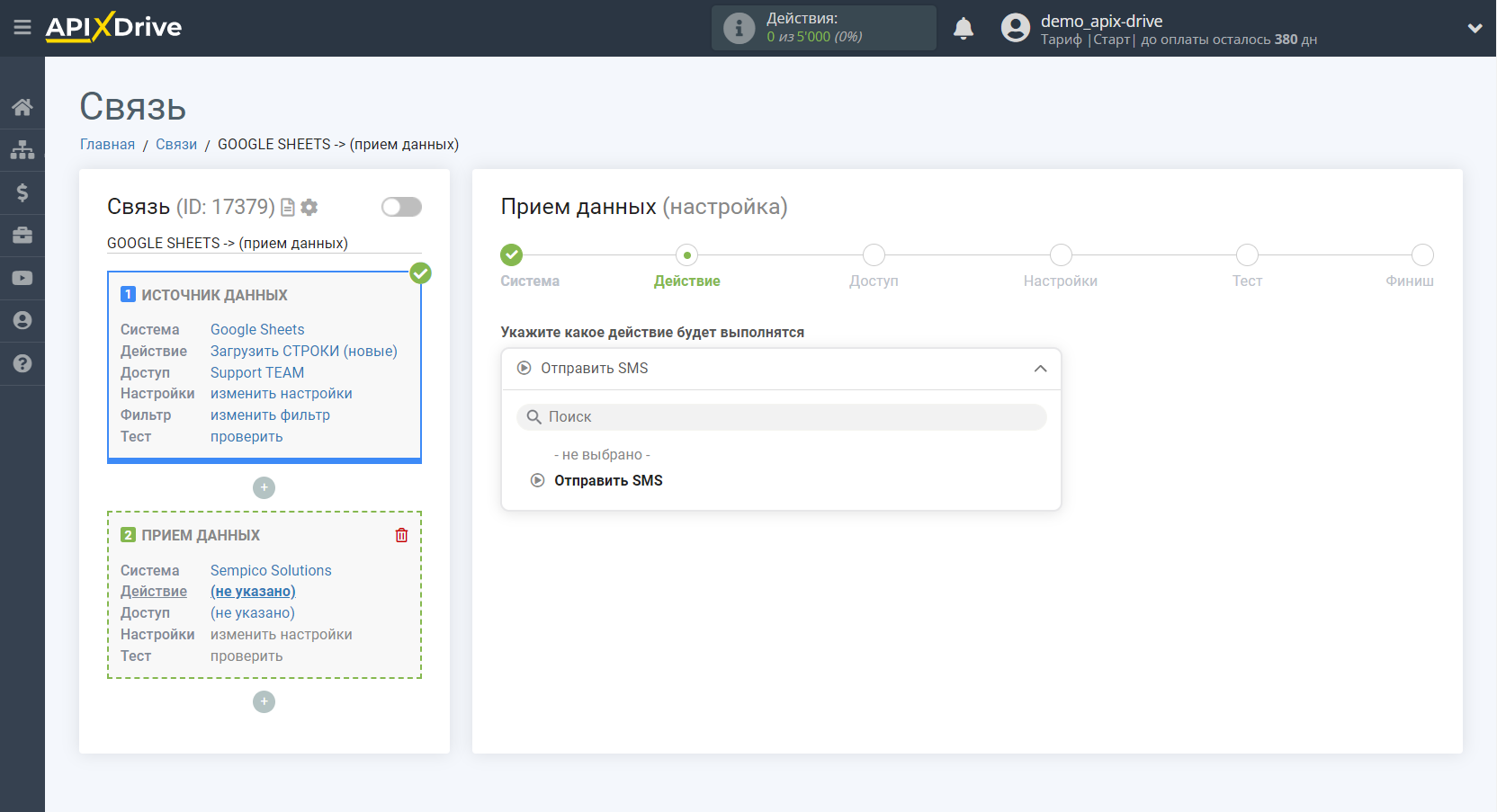
Task: Add a block between source and reception
Action: pos(264,487)
